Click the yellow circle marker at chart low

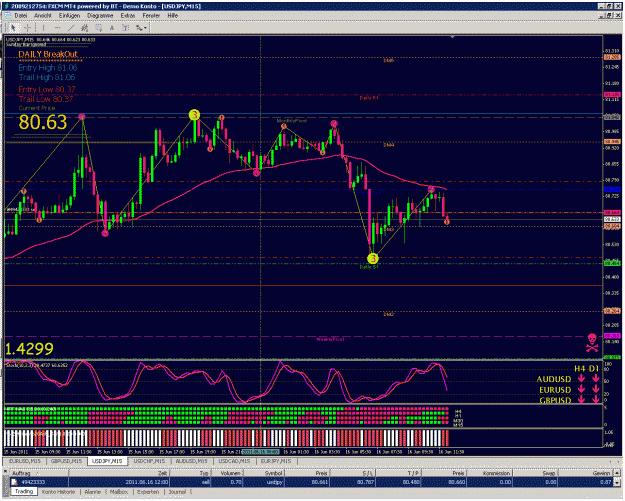pyautogui.click(x=372, y=259)
